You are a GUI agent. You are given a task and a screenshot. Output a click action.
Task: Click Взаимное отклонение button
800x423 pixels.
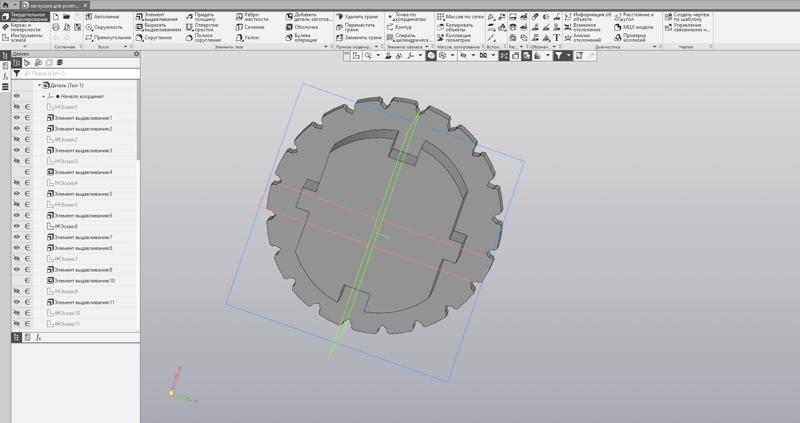point(583,27)
